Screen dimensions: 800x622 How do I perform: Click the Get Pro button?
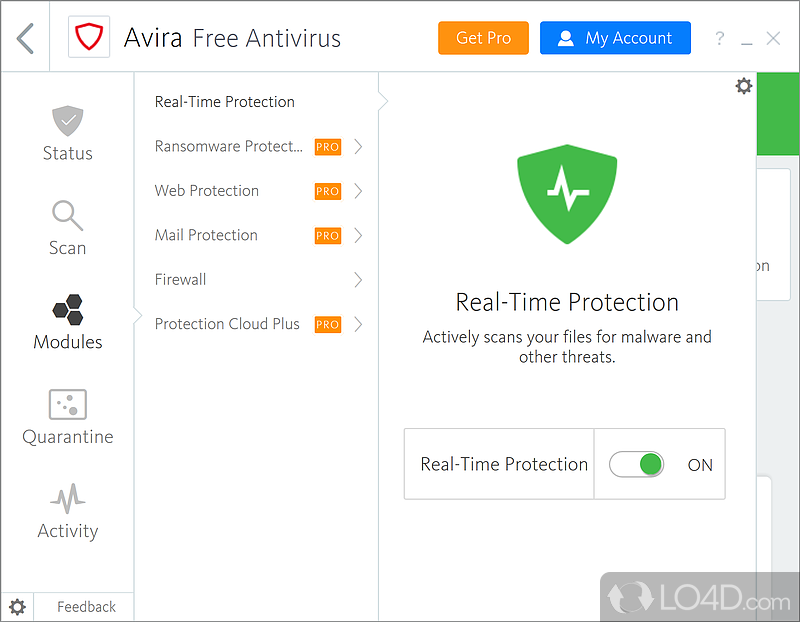pyautogui.click(x=483, y=38)
